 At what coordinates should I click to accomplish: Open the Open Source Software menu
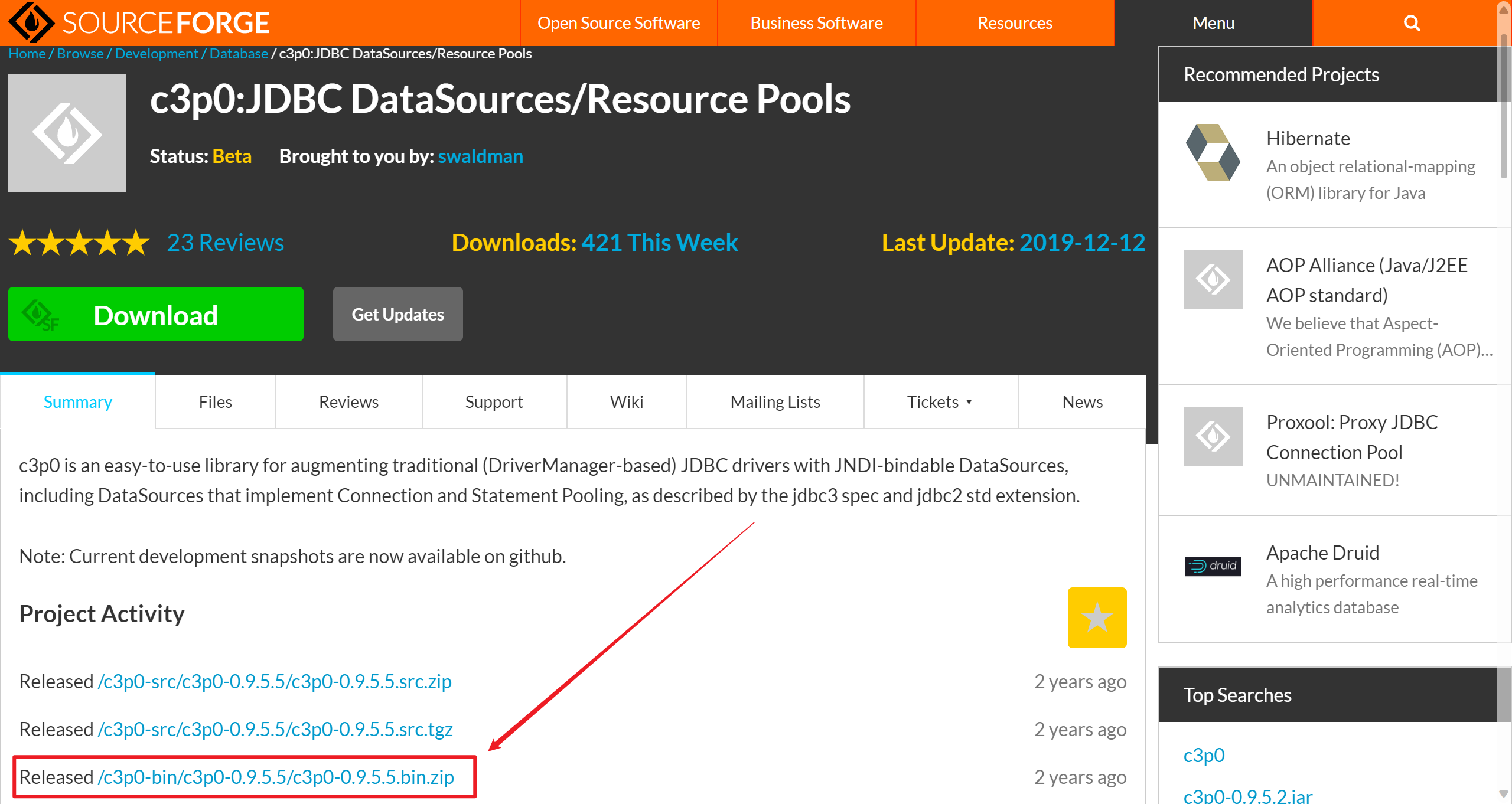pyautogui.click(x=618, y=23)
